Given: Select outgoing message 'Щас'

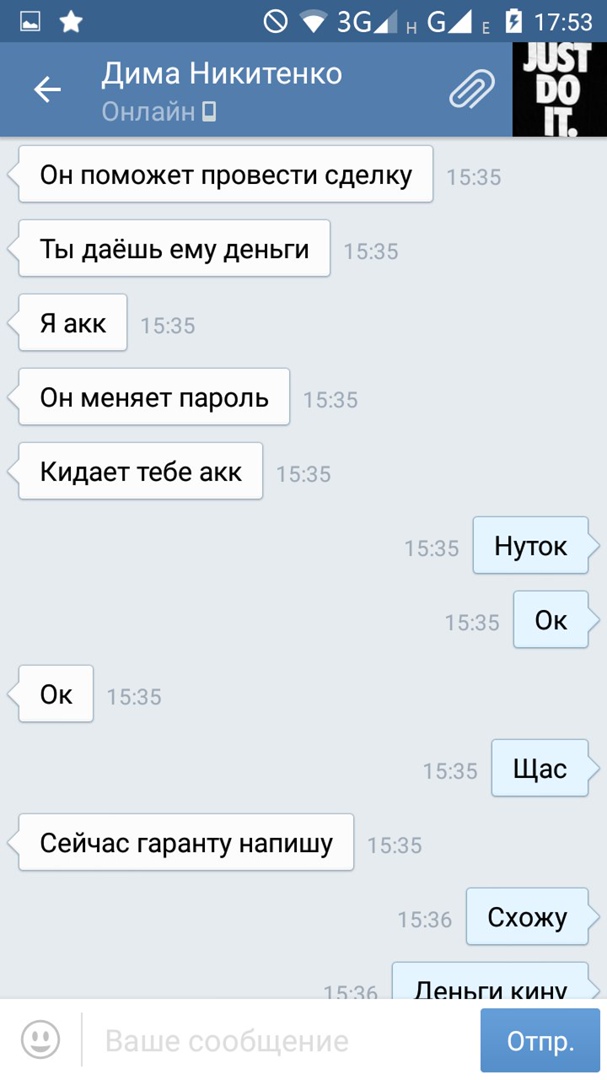Looking at the screenshot, I should click(x=540, y=768).
